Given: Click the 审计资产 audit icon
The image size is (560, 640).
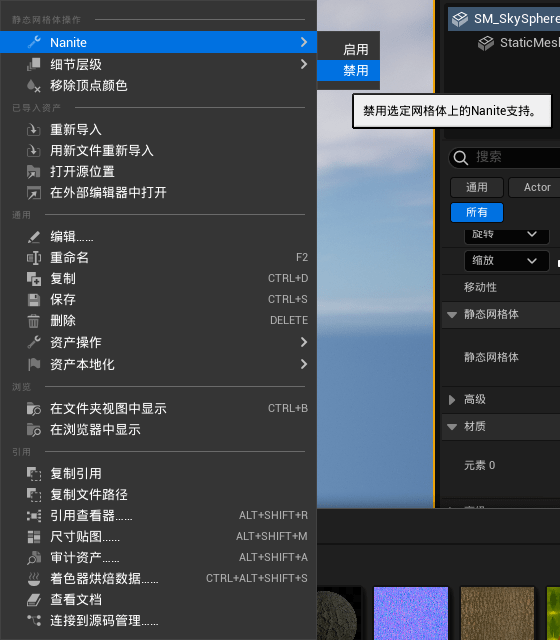Looking at the screenshot, I should click(x=34, y=558).
